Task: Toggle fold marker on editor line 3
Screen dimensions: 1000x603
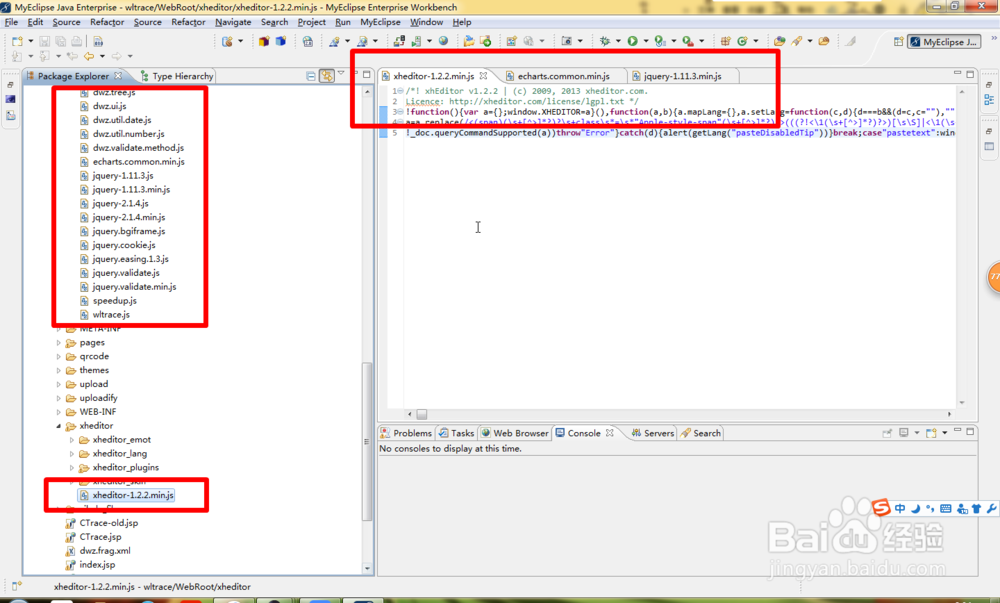Action: 401,112
